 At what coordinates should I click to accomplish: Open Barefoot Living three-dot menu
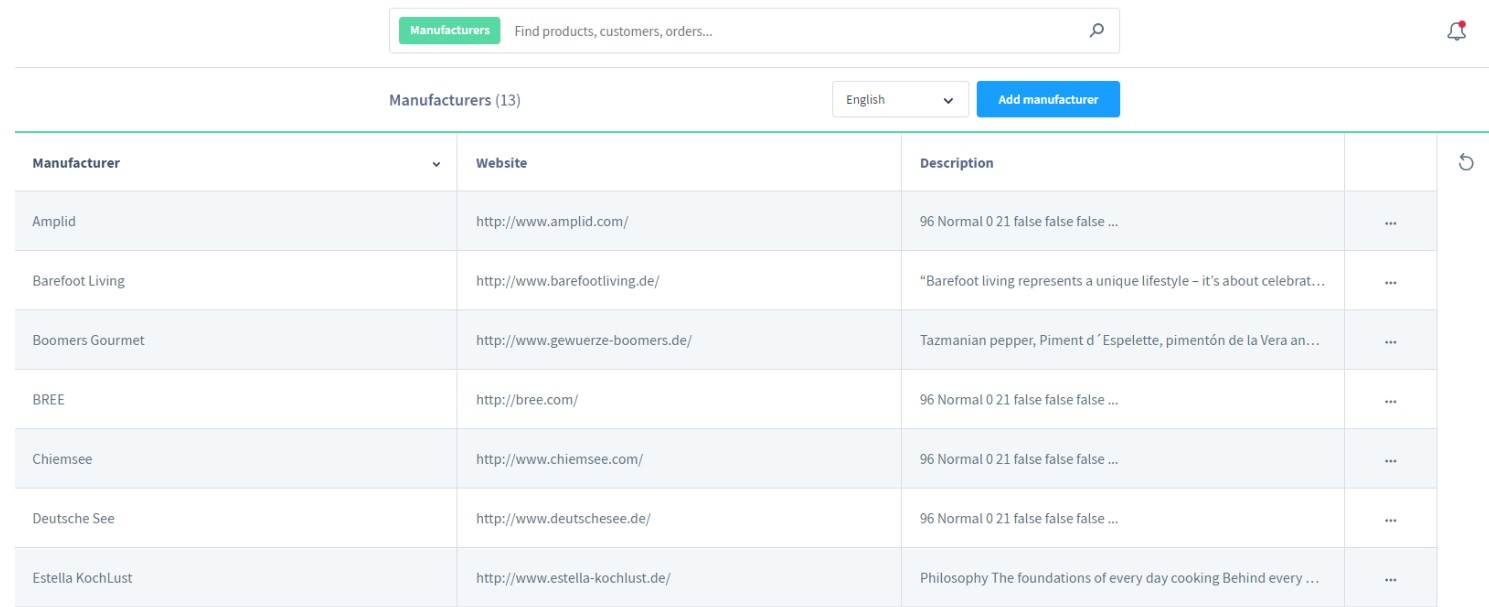tap(1390, 282)
